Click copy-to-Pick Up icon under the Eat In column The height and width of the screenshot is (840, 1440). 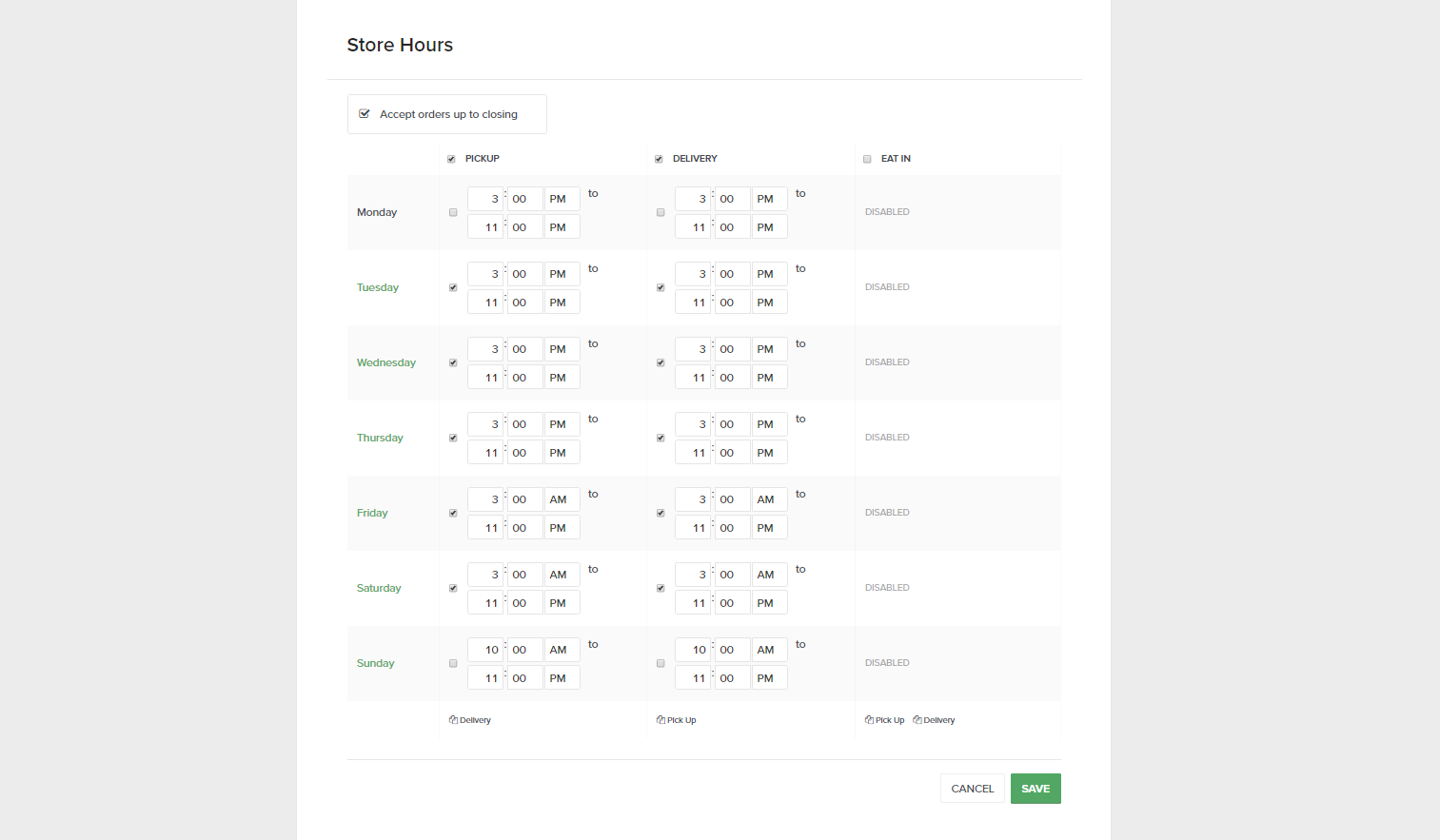pos(869,720)
